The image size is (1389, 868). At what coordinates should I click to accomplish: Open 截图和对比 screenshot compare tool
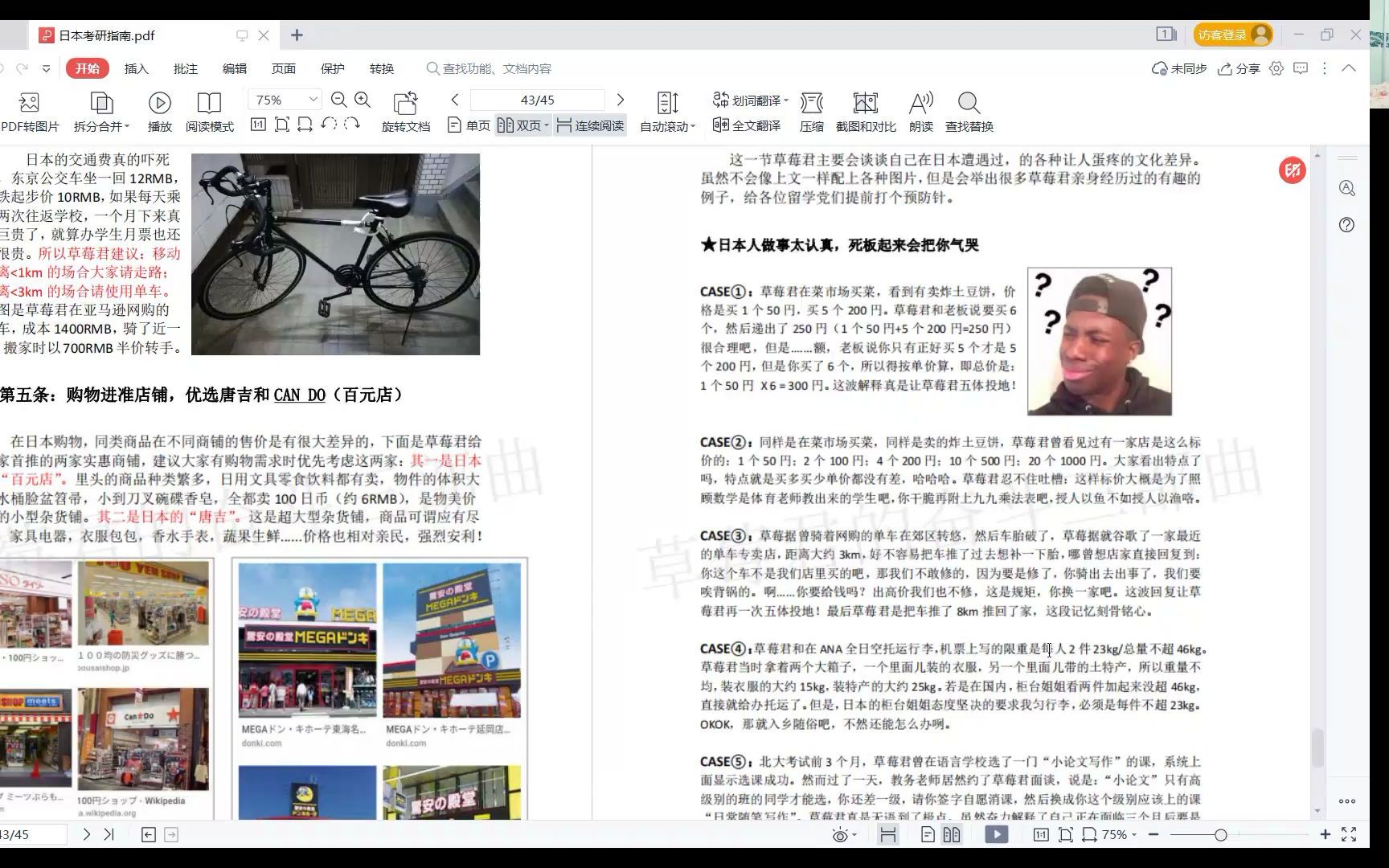coord(866,111)
